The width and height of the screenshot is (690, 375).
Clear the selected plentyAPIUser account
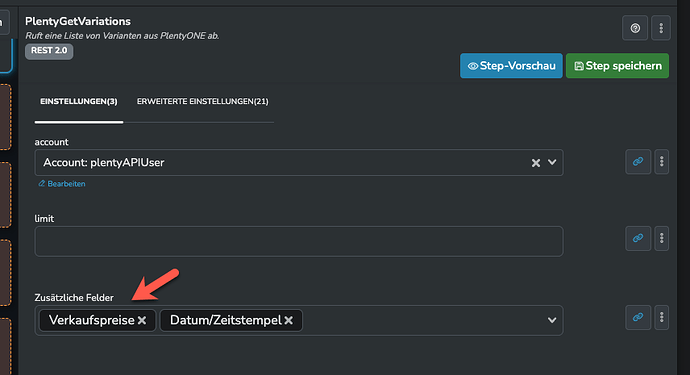pos(536,163)
